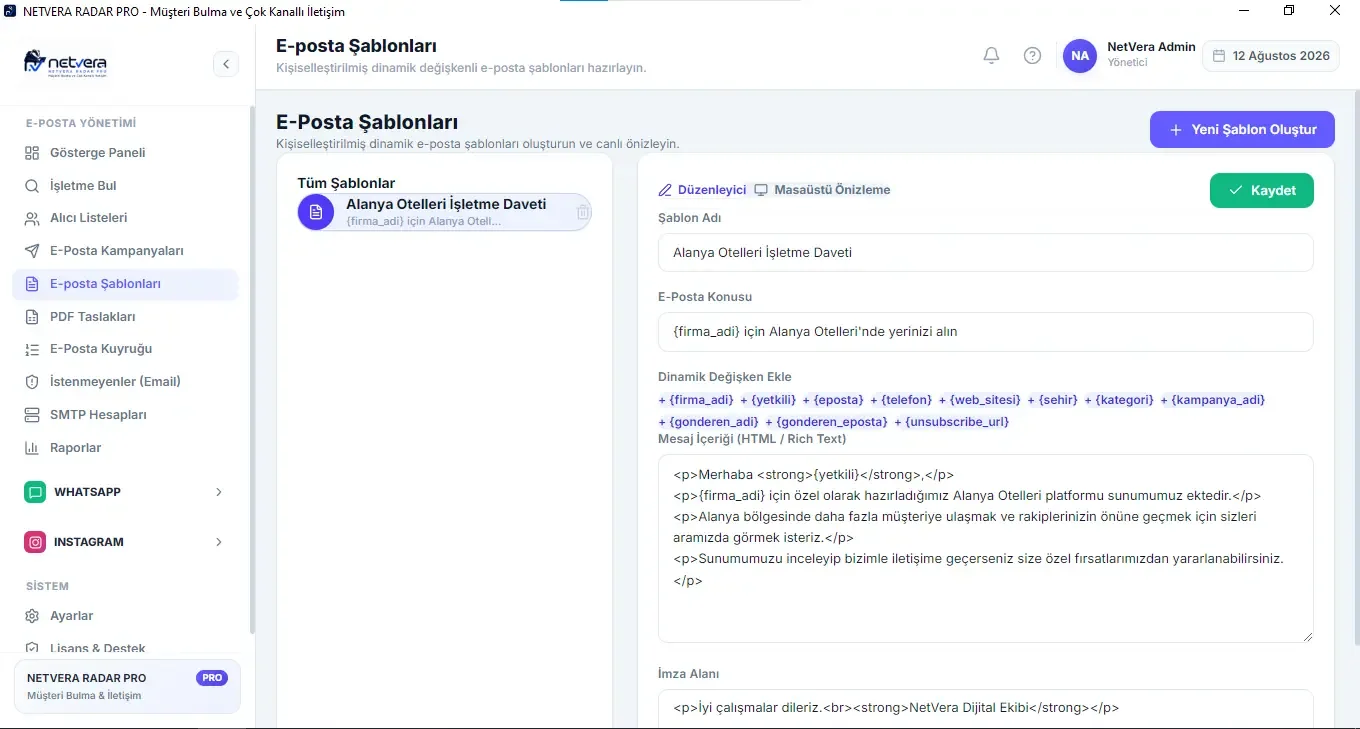The height and width of the screenshot is (729, 1360).
Task: Select the Alanya Otelleri İşletme Daveti template
Action: tap(445, 212)
